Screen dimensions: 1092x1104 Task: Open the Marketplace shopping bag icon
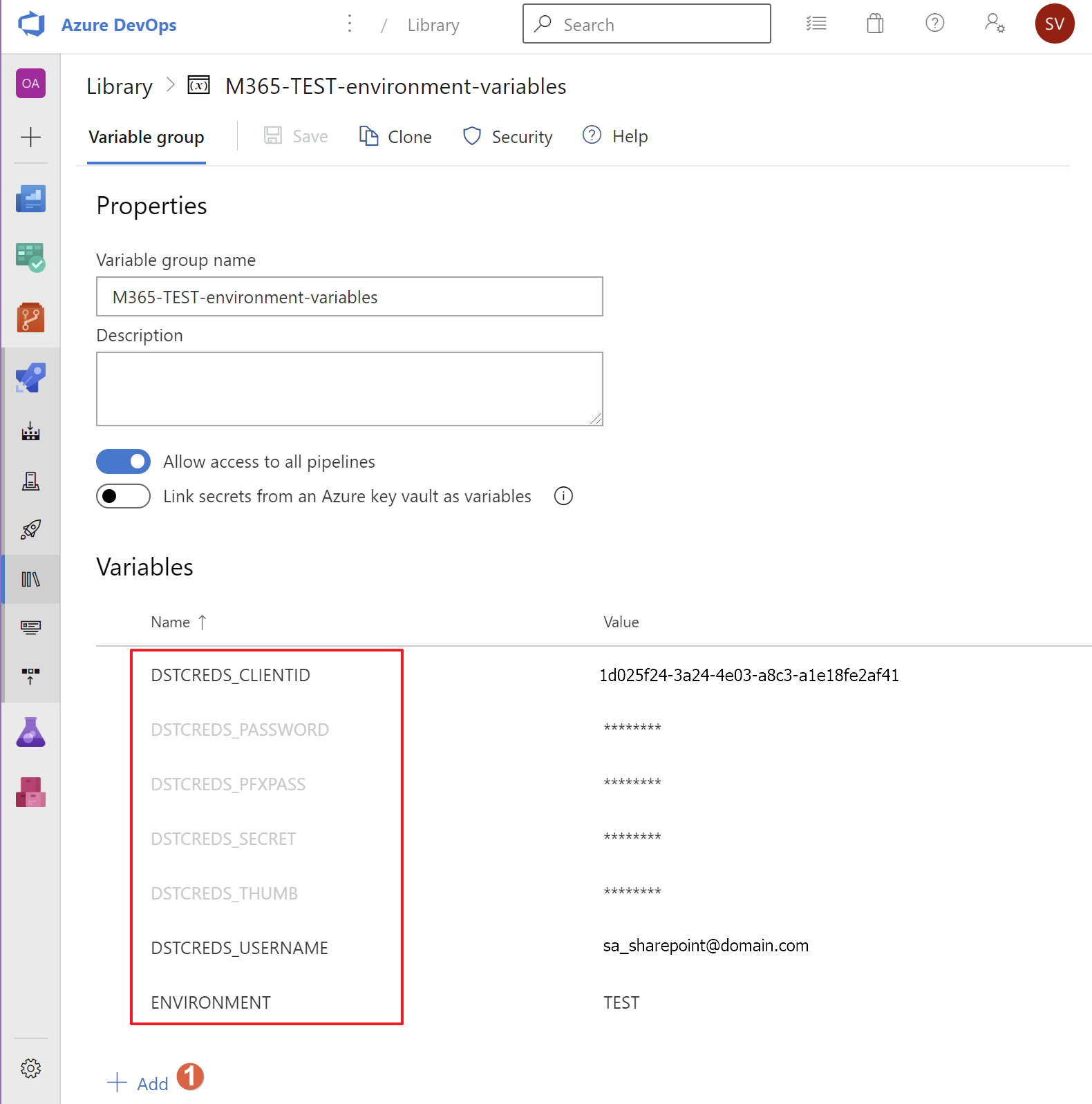point(876,23)
